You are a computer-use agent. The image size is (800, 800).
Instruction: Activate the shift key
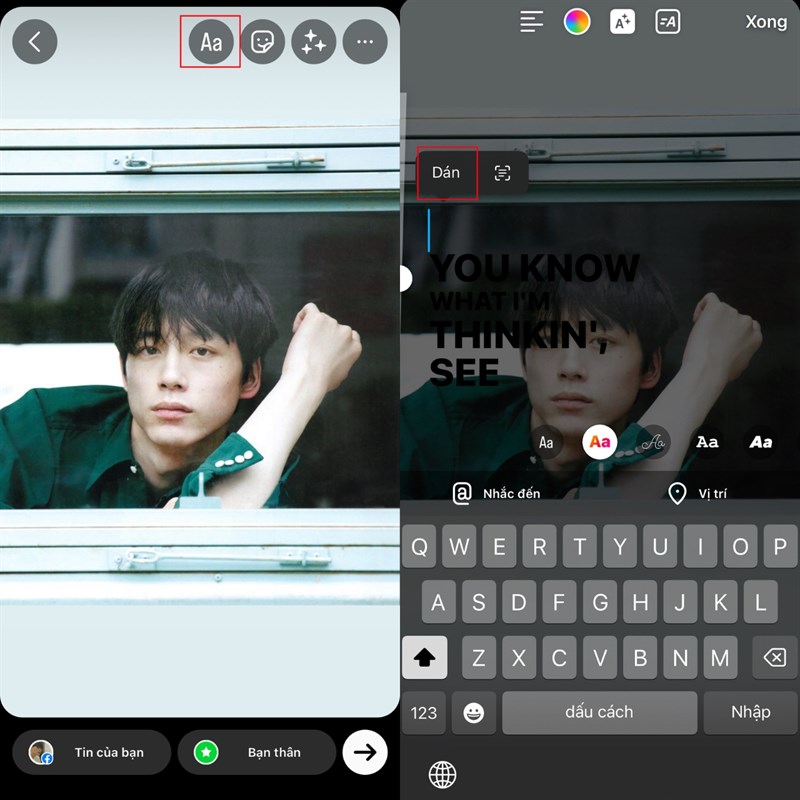pyautogui.click(x=423, y=658)
